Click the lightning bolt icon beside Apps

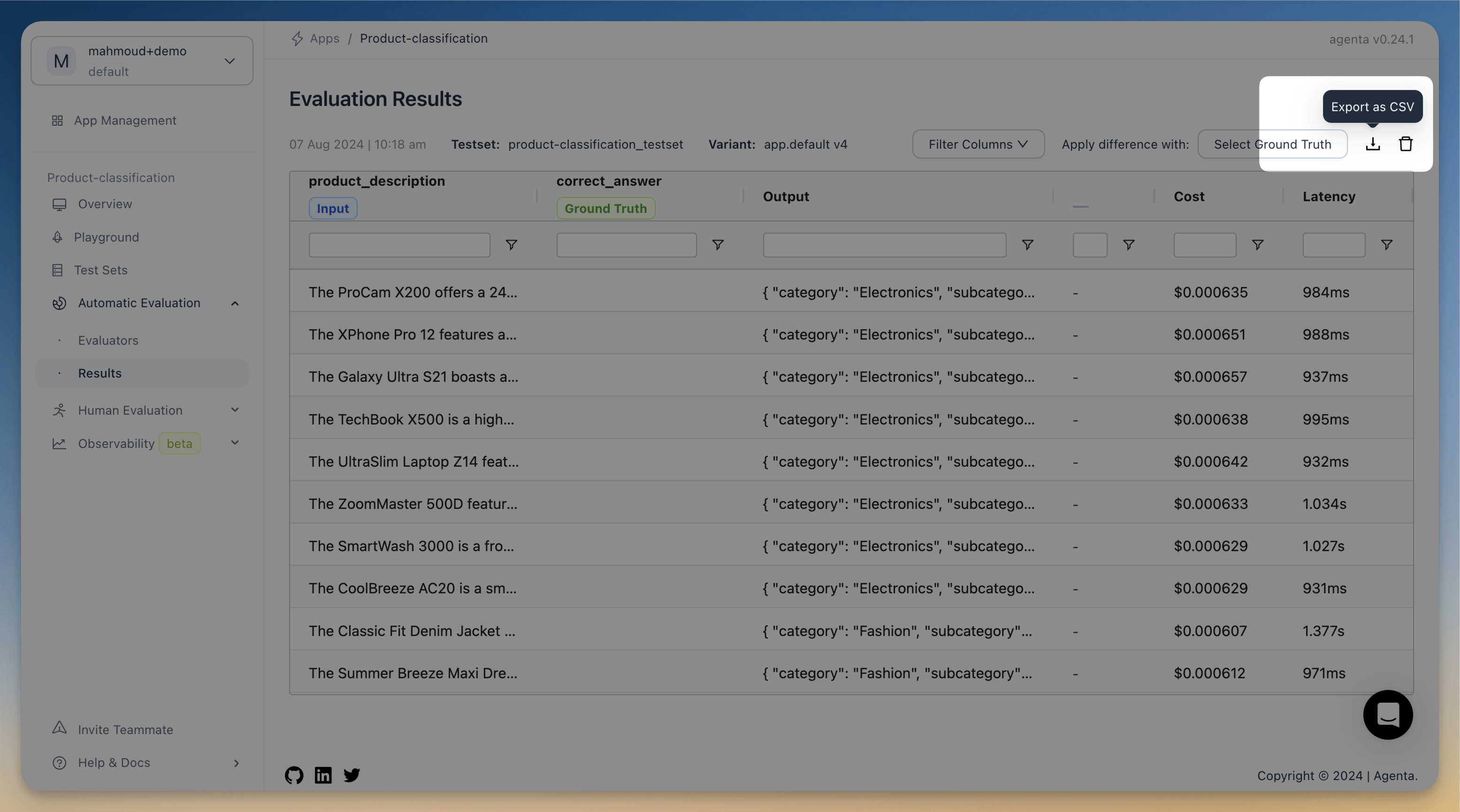click(x=297, y=38)
